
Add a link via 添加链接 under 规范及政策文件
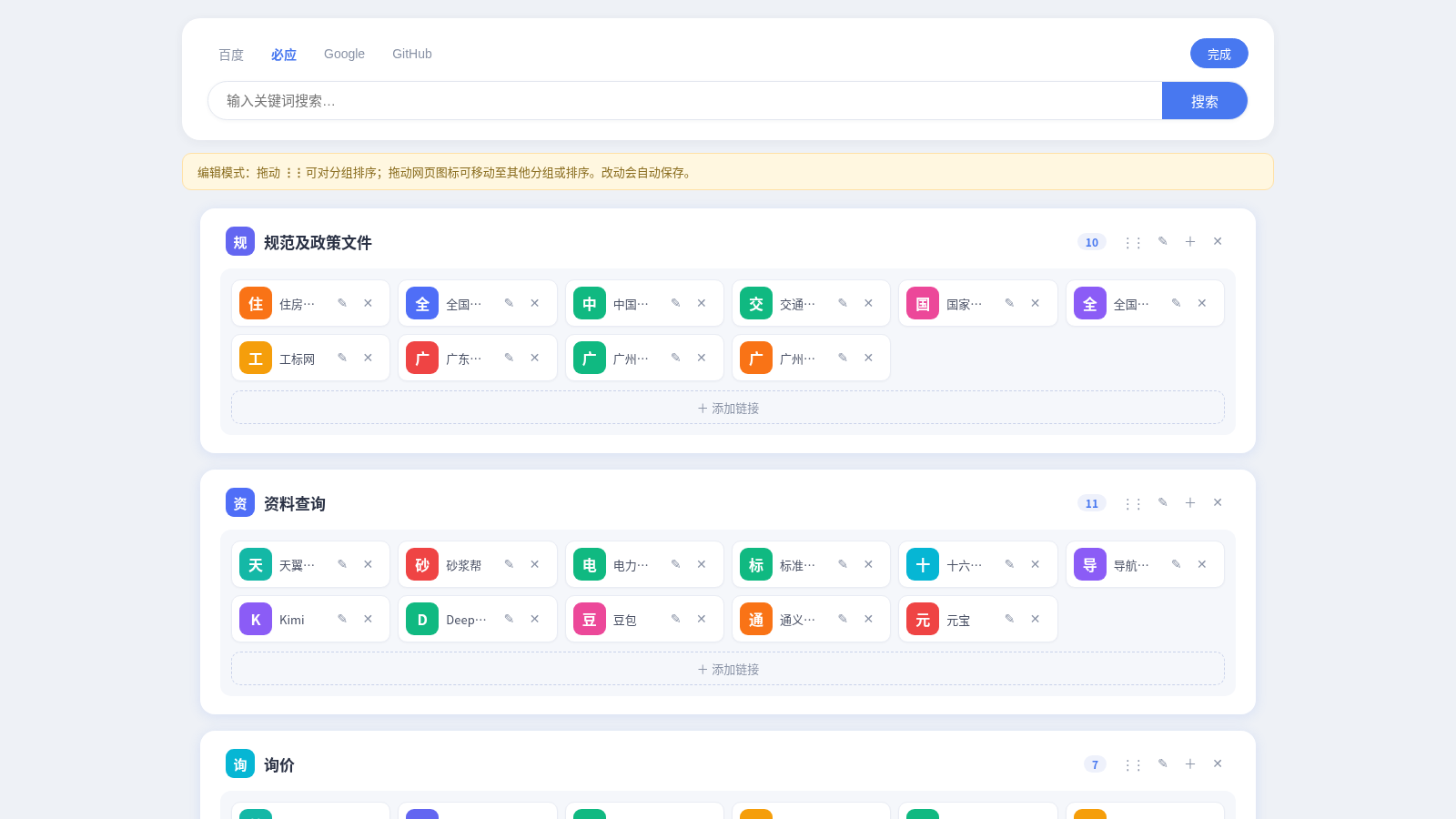click(728, 408)
